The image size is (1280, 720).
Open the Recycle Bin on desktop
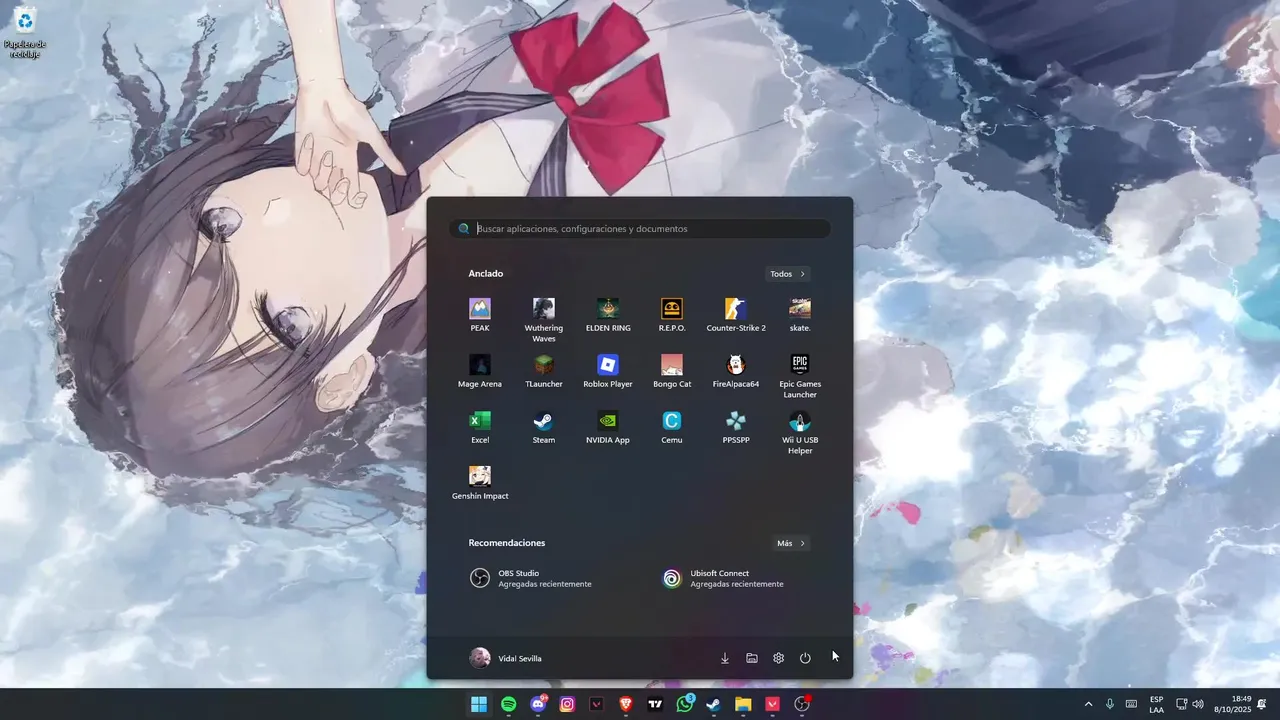tap(25, 32)
